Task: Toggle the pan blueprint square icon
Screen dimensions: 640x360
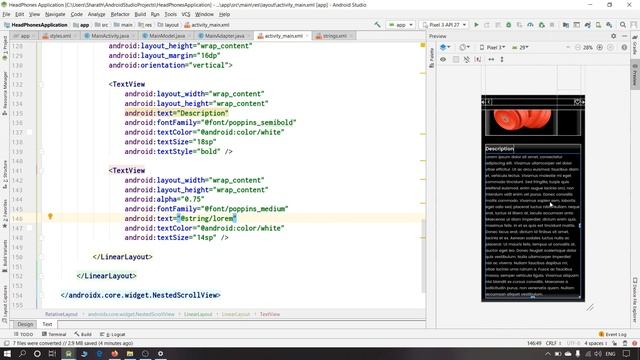Action: tap(456, 60)
